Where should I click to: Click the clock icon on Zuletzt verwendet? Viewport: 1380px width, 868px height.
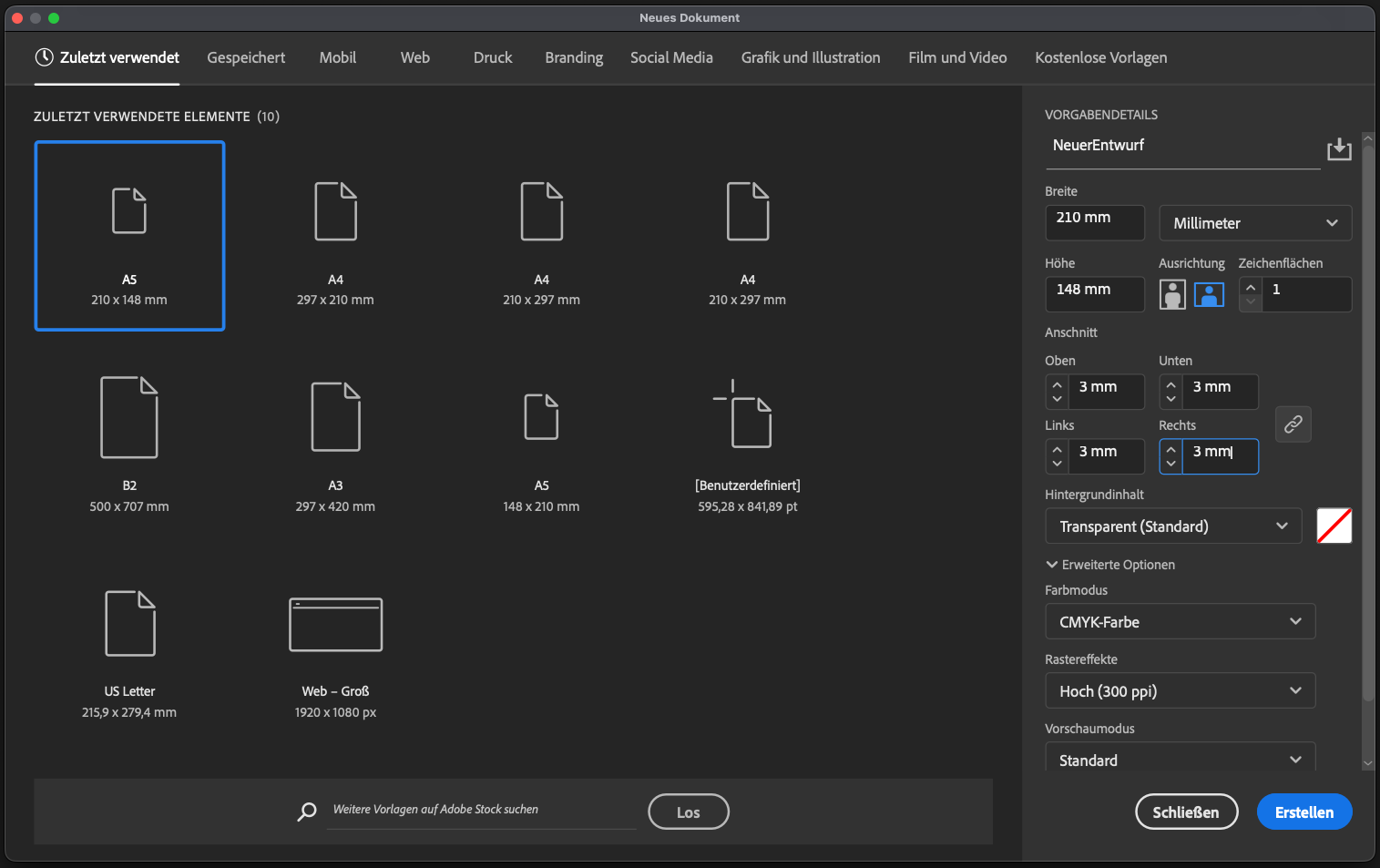point(44,57)
